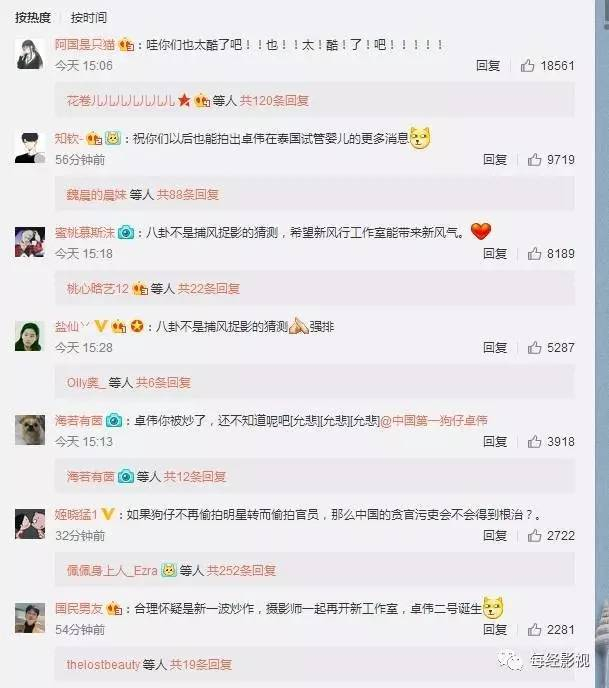Image resolution: width=609 pixels, height=688 pixels.
Task: Click thumbs-up next to 2722
Action: coord(534,535)
